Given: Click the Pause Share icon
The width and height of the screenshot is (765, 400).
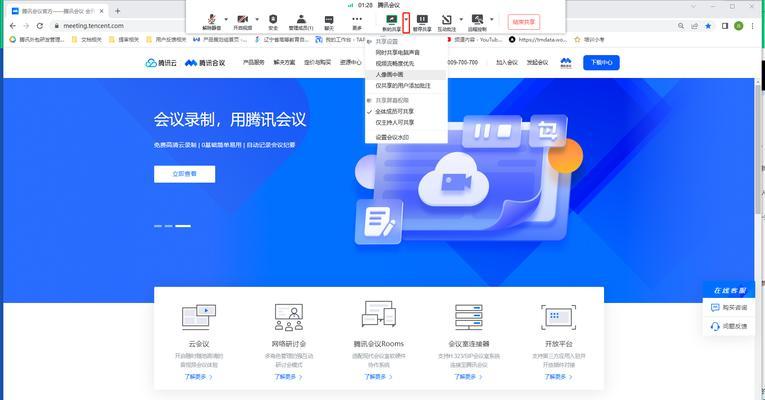Looking at the screenshot, I should (422, 19).
